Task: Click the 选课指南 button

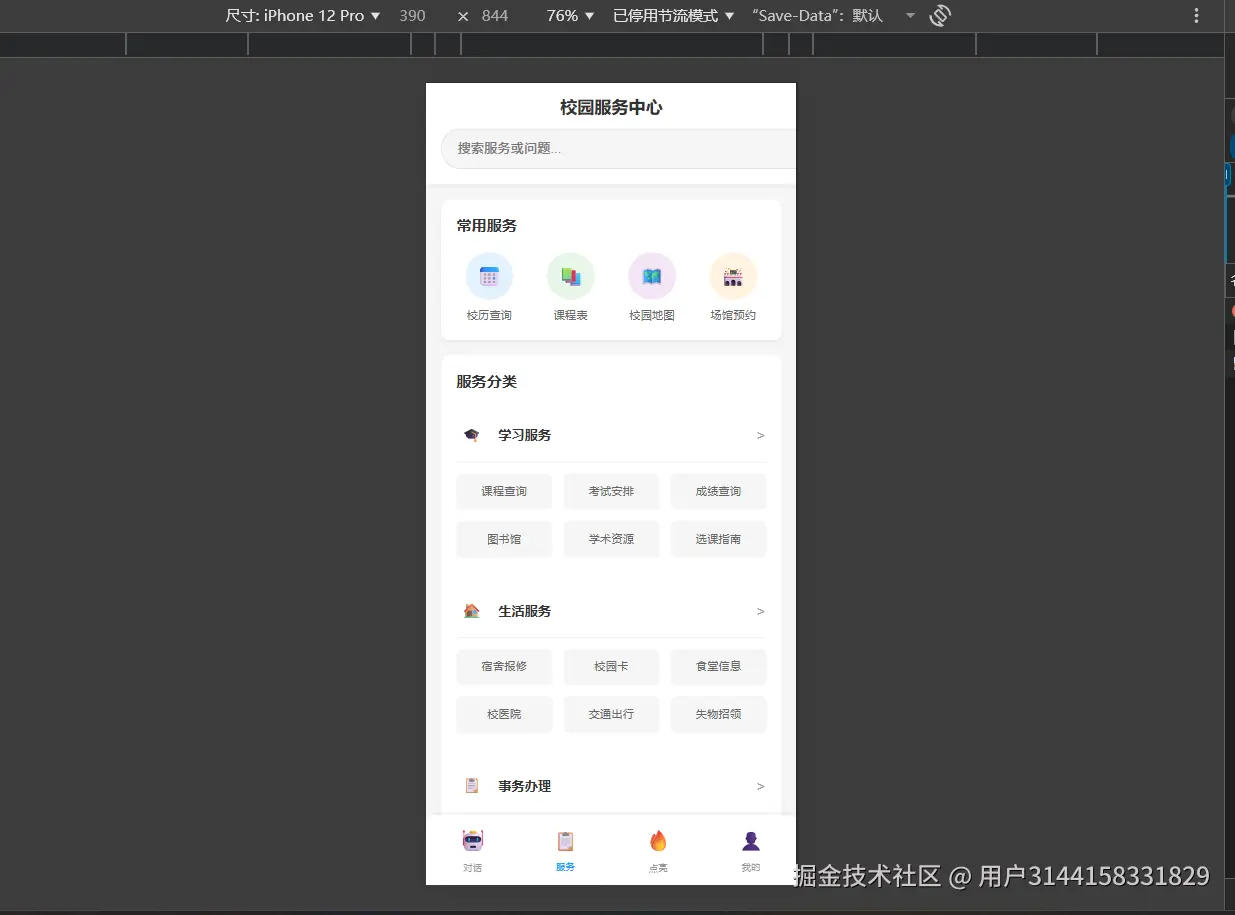Action: pyautogui.click(x=718, y=539)
